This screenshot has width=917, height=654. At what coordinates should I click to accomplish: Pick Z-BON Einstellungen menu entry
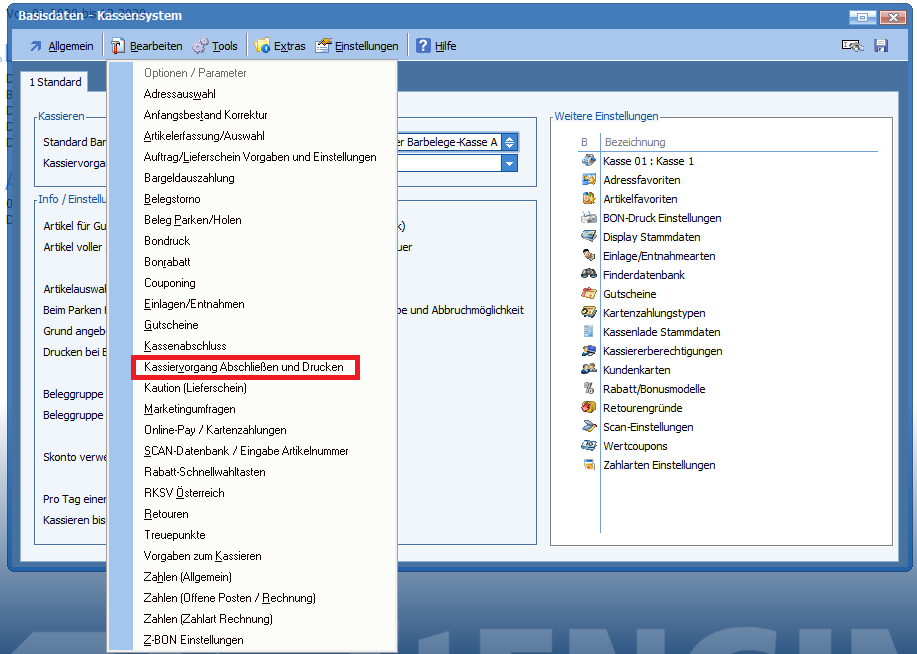pos(193,640)
